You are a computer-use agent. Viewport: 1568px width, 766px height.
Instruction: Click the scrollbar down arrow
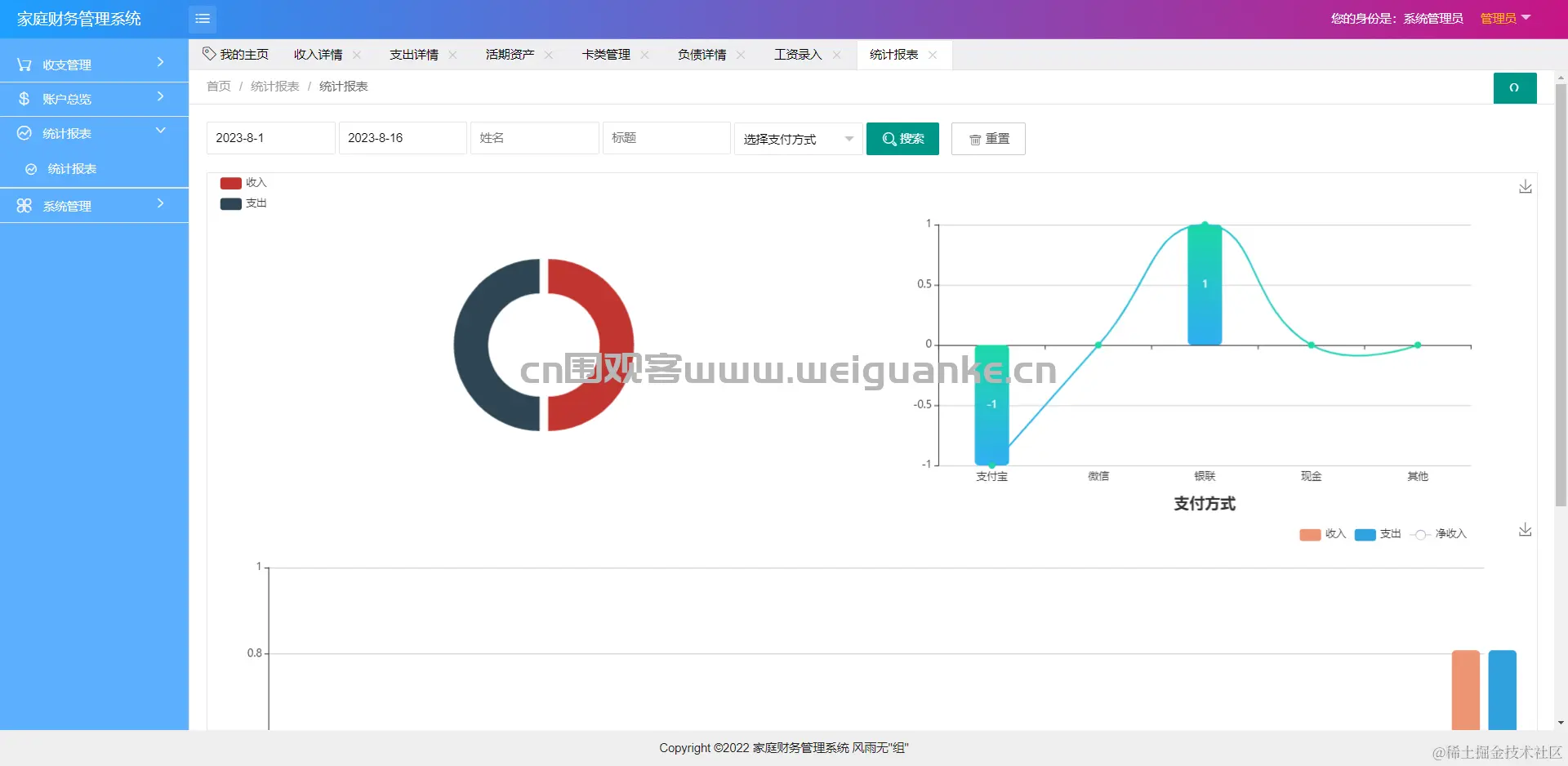click(x=1561, y=723)
